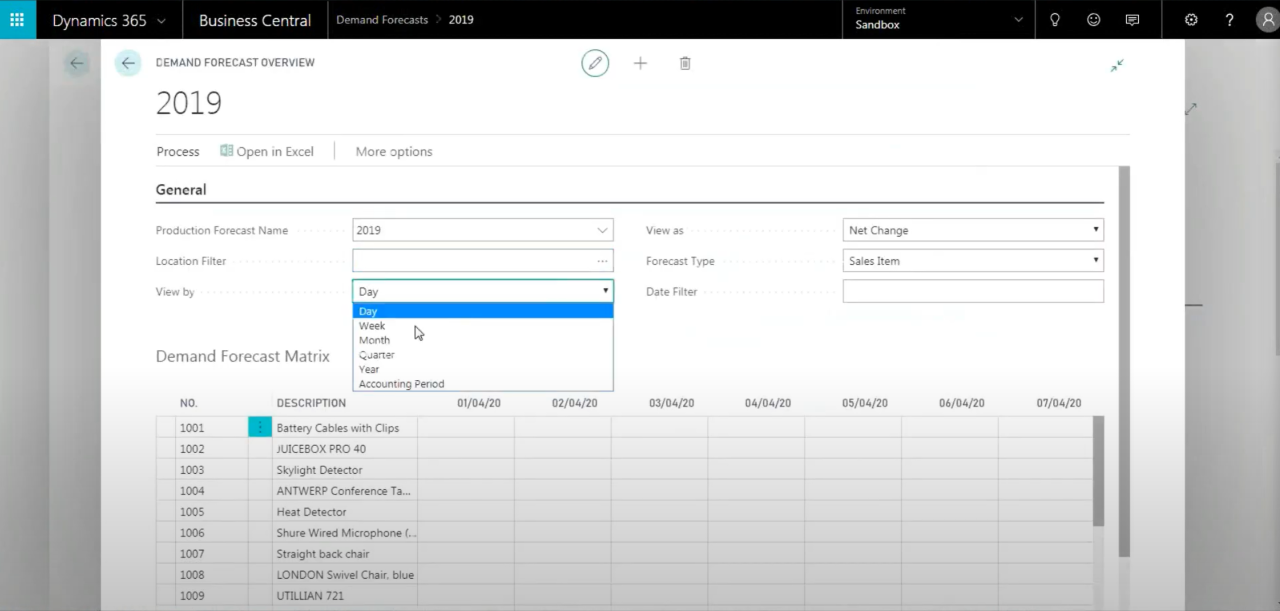Click the 03/04/20 column header
The height and width of the screenshot is (611, 1280).
click(672, 403)
